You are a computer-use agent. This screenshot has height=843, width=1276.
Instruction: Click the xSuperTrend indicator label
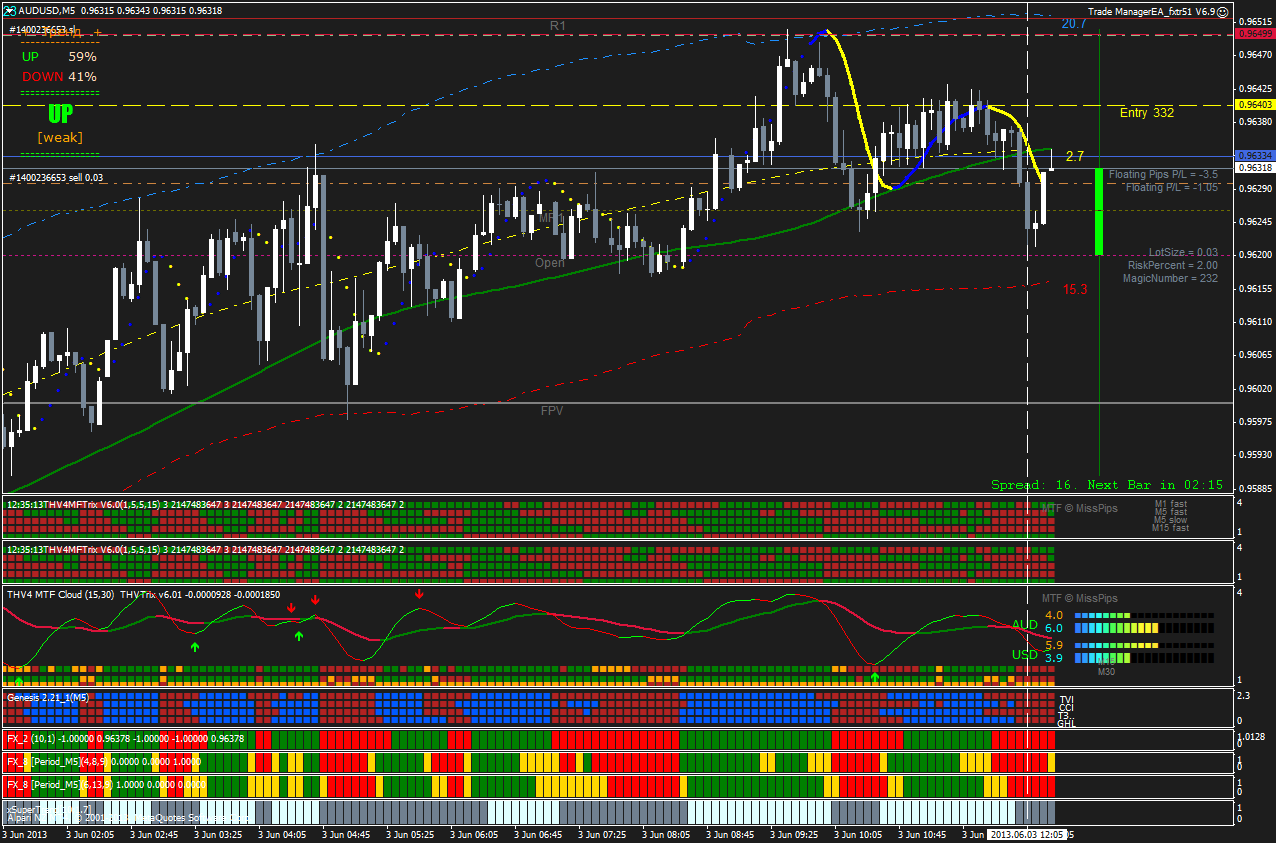tap(48, 808)
